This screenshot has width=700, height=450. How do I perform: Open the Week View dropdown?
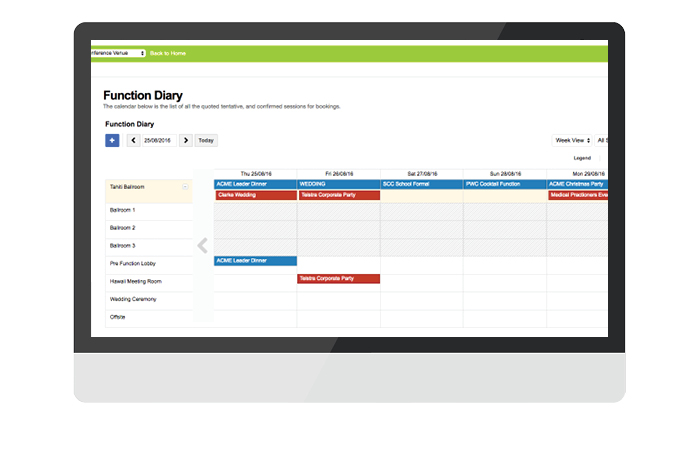click(572, 140)
